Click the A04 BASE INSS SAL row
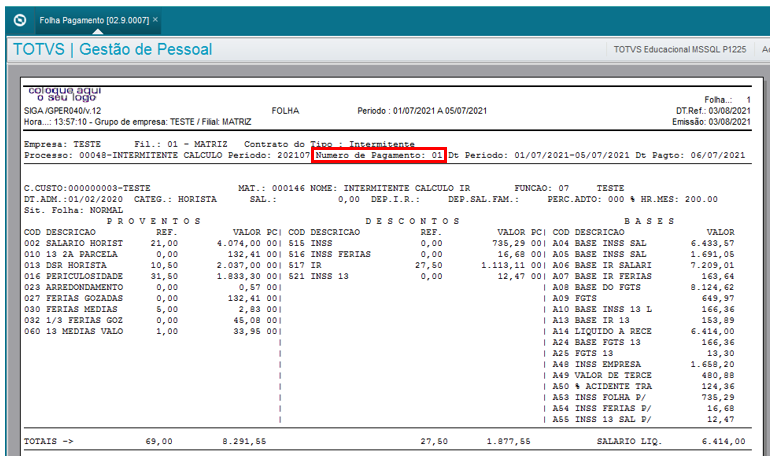The height and width of the screenshot is (456, 770). 644,243
